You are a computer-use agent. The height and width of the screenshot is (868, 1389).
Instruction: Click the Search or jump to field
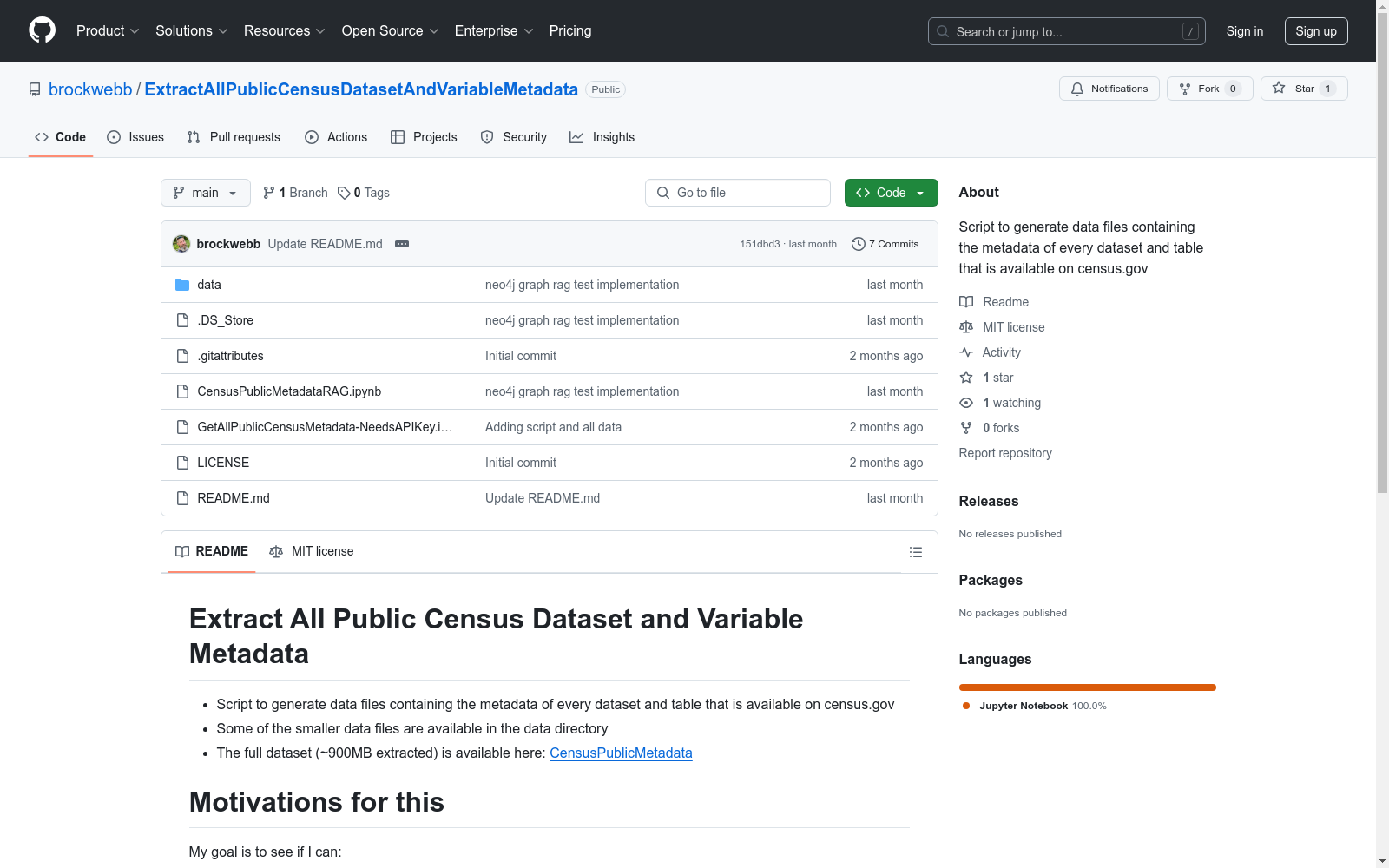tap(1066, 31)
